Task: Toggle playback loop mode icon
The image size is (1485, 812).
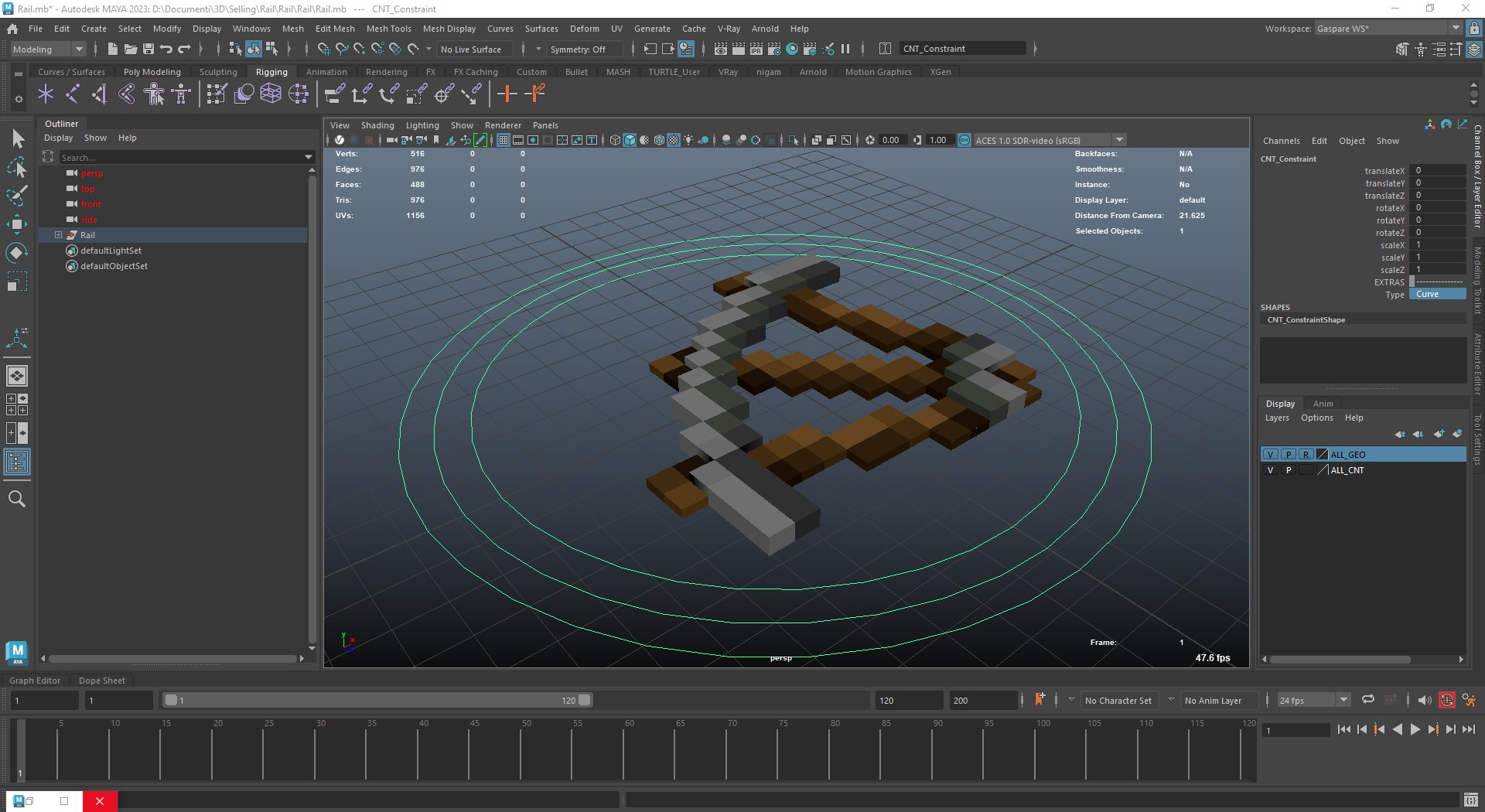Action: click(1368, 700)
